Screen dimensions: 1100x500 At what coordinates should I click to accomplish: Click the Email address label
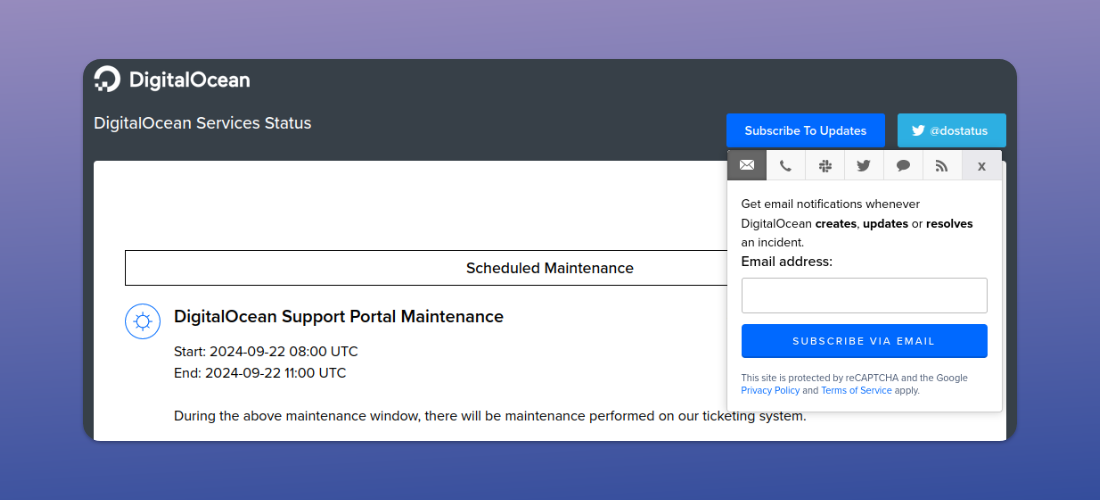click(786, 262)
